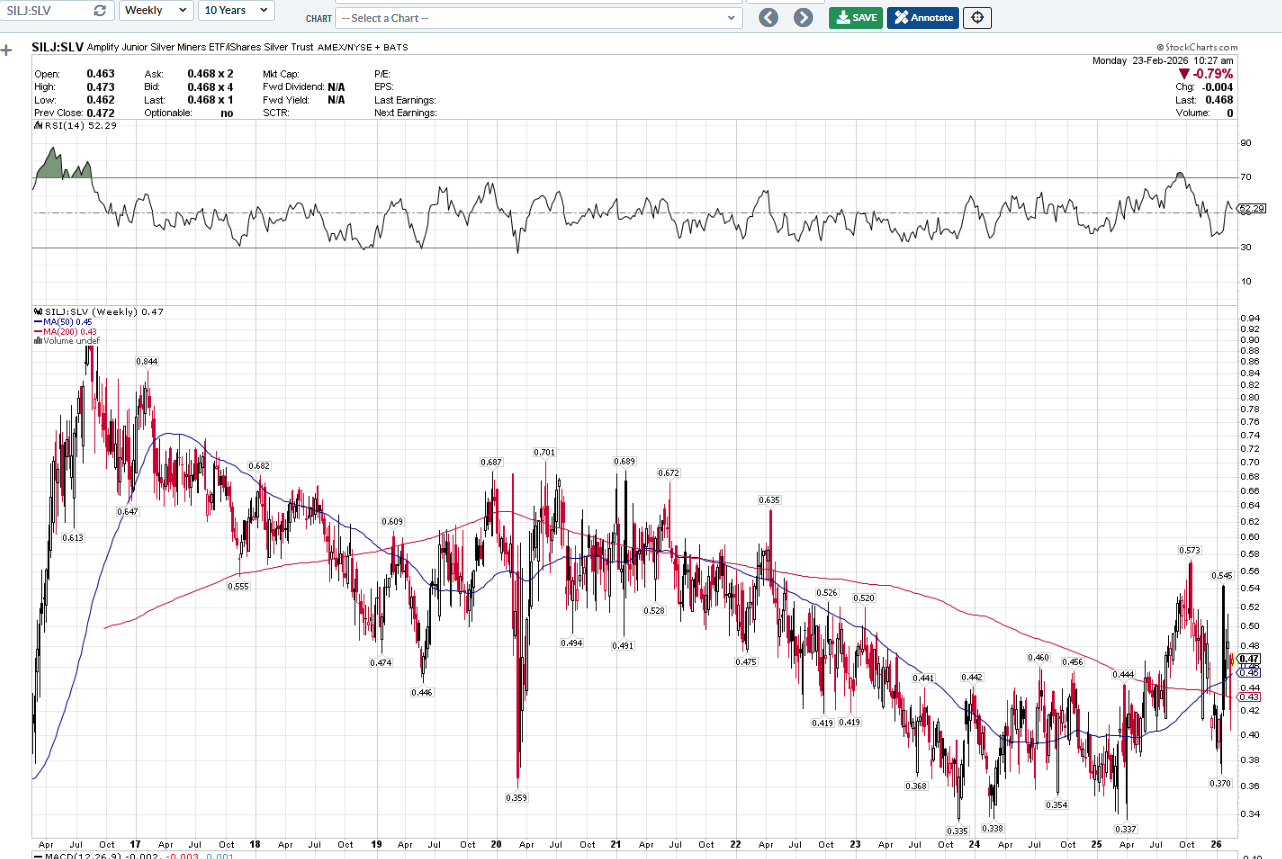Click the 0.573 peak price label
The height and width of the screenshot is (859, 1282).
click(1189, 550)
